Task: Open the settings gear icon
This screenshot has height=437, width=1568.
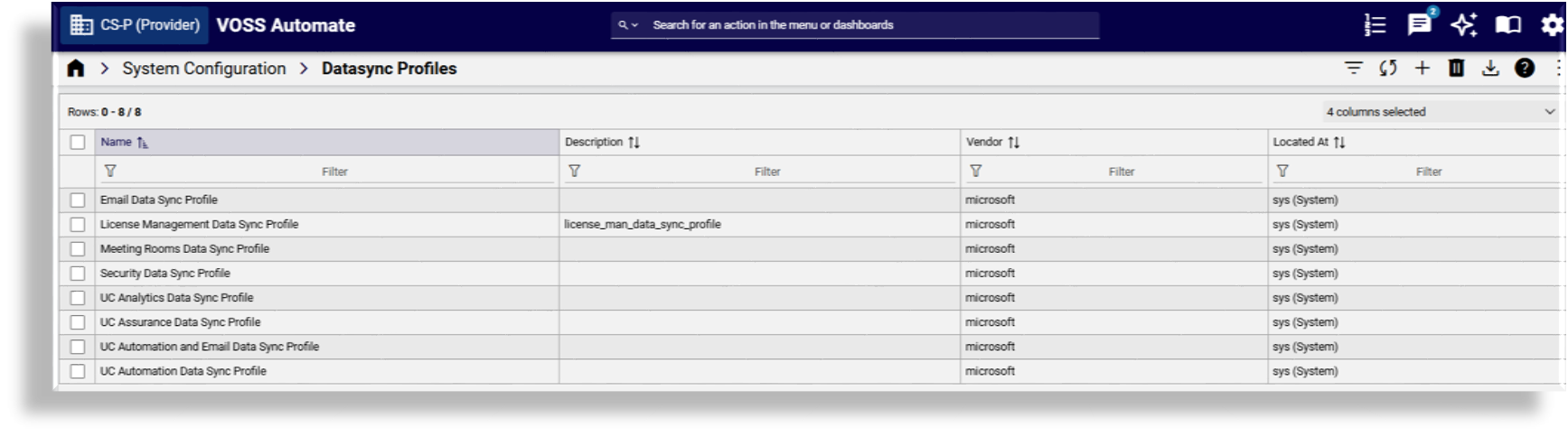Action: 1552,25
